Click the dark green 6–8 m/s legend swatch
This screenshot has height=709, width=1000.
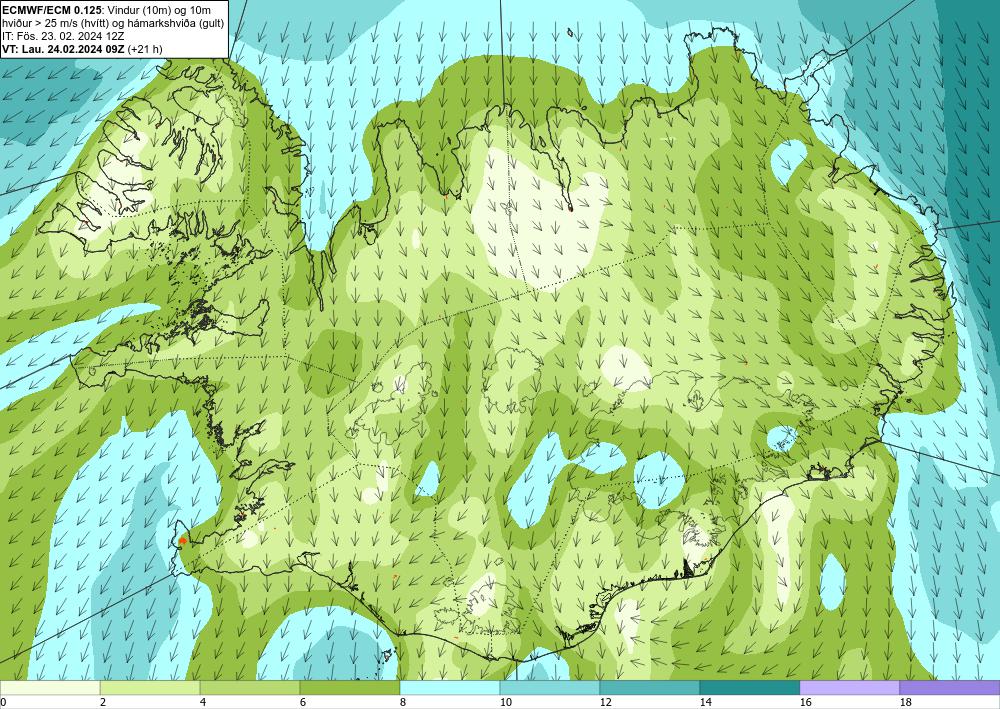click(349, 688)
